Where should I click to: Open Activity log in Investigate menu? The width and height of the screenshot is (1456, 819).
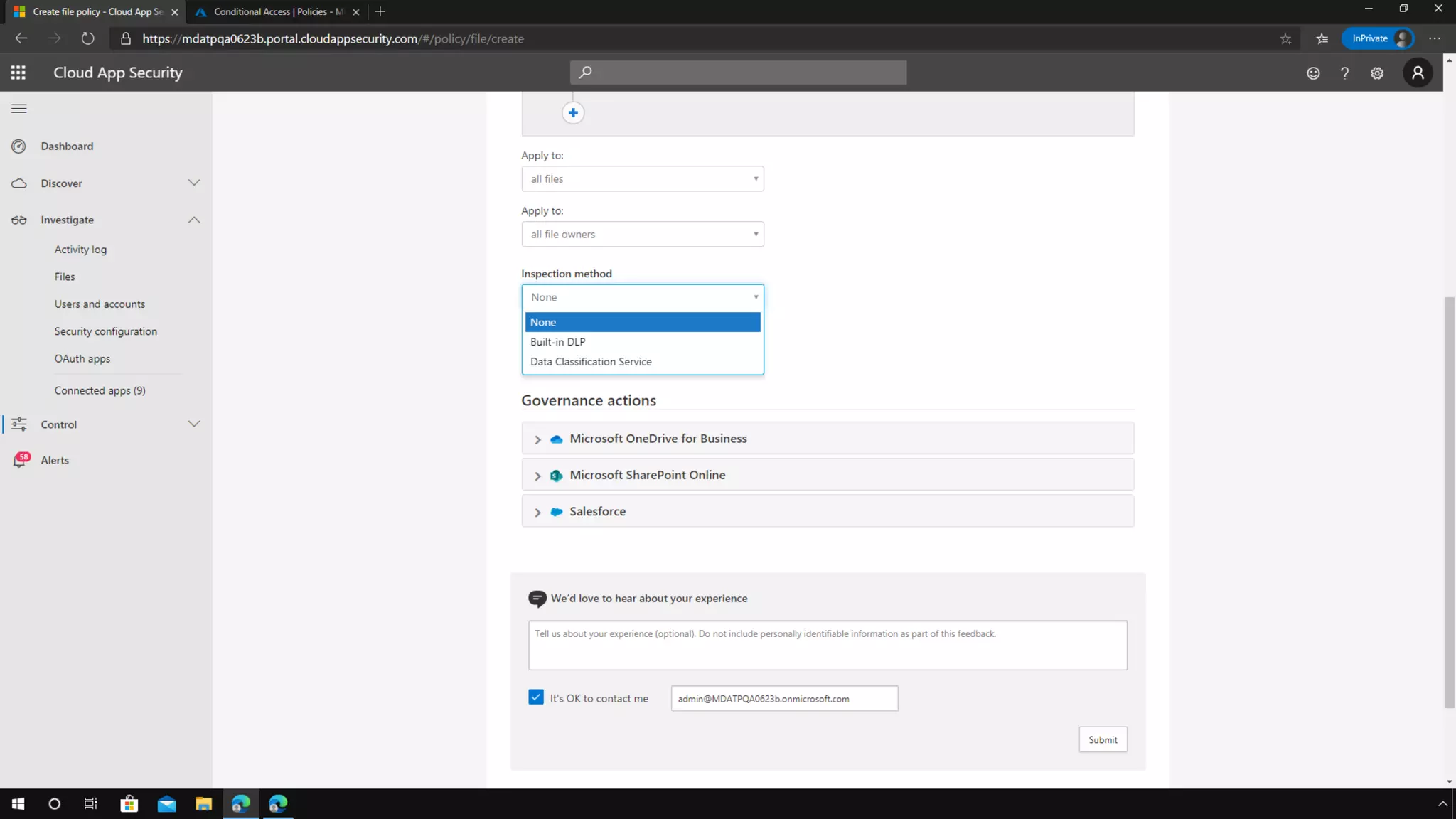[x=80, y=250]
